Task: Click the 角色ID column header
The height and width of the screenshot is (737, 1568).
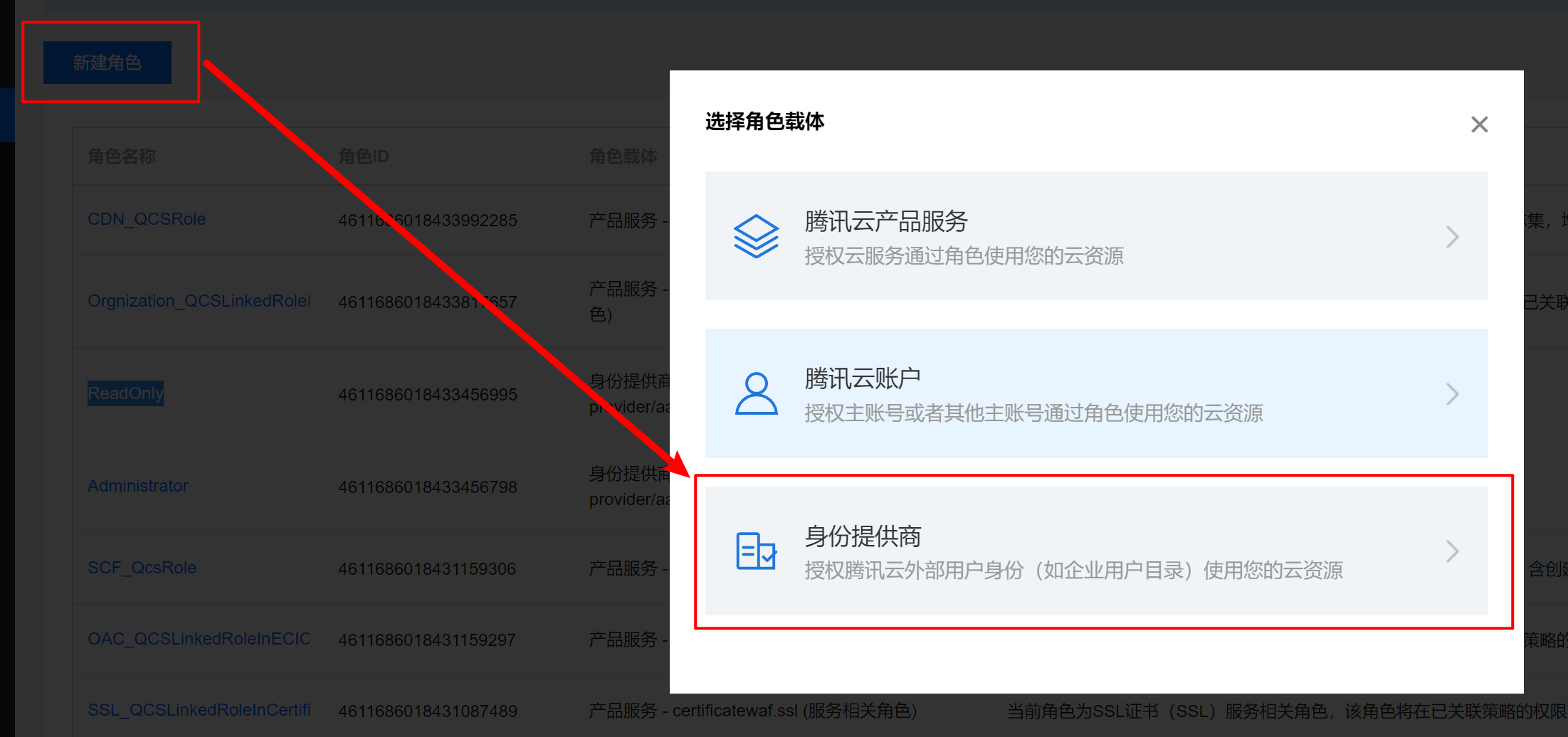Action: (364, 157)
